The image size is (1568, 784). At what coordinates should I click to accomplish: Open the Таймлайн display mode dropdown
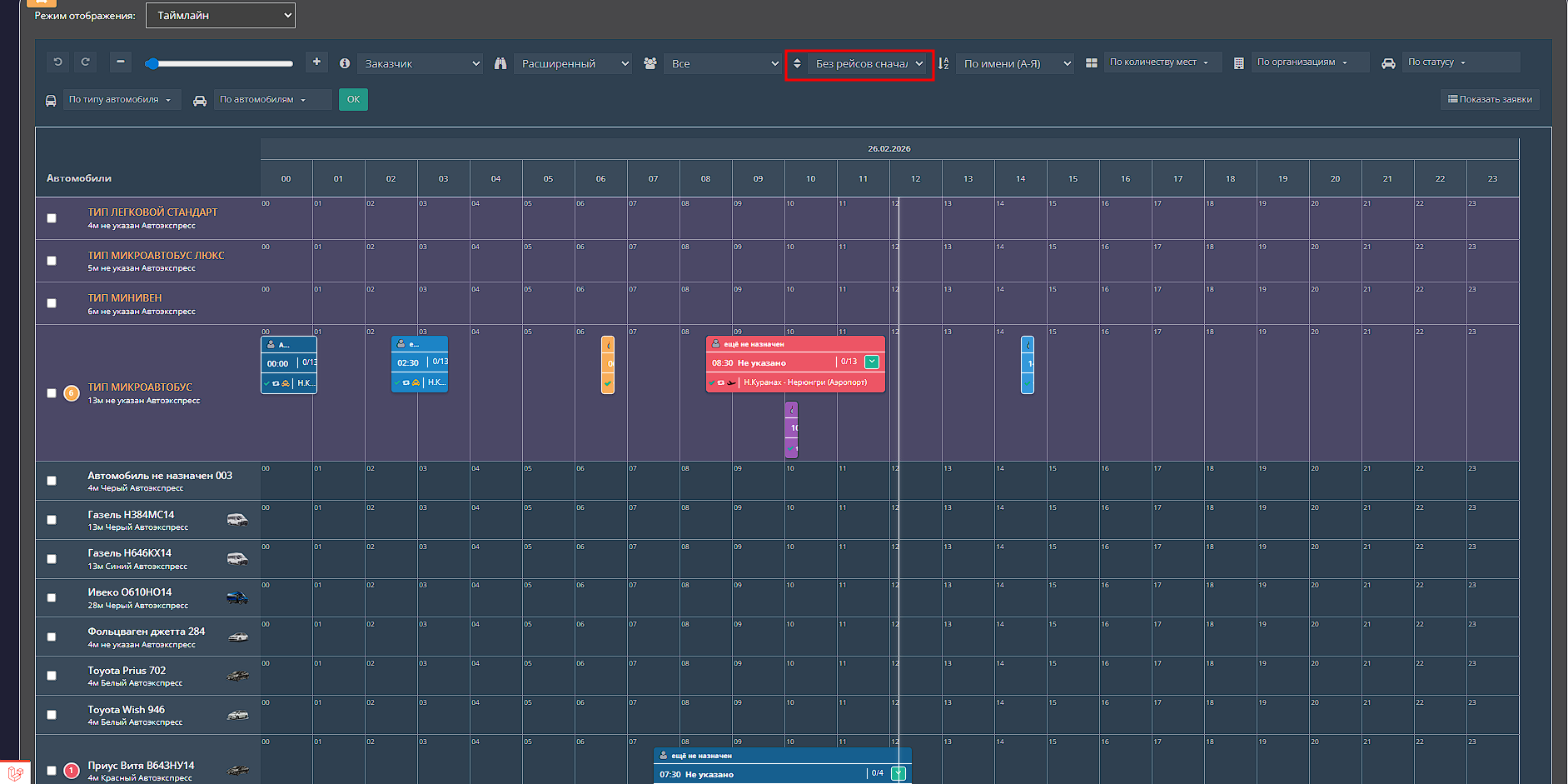(x=221, y=15)
